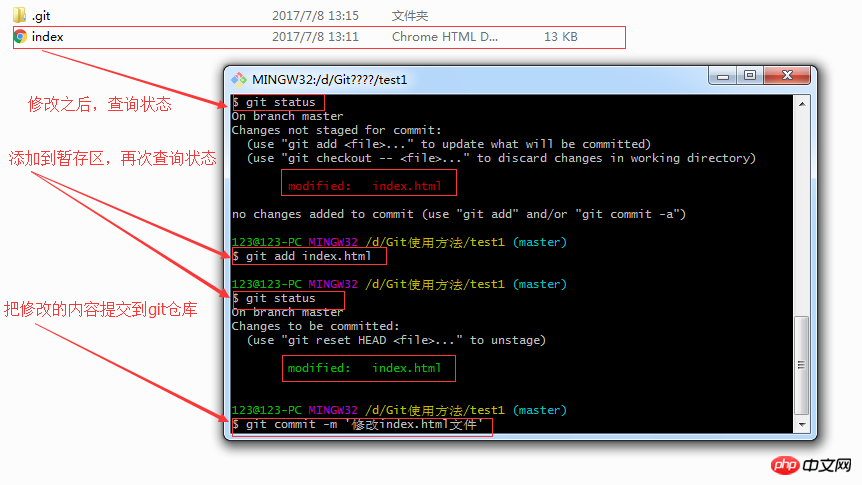The width and height of the screenshot is (862, 485).
Task: Click the red 'modified: index.html' line
Action: click(x=364, y=186)
